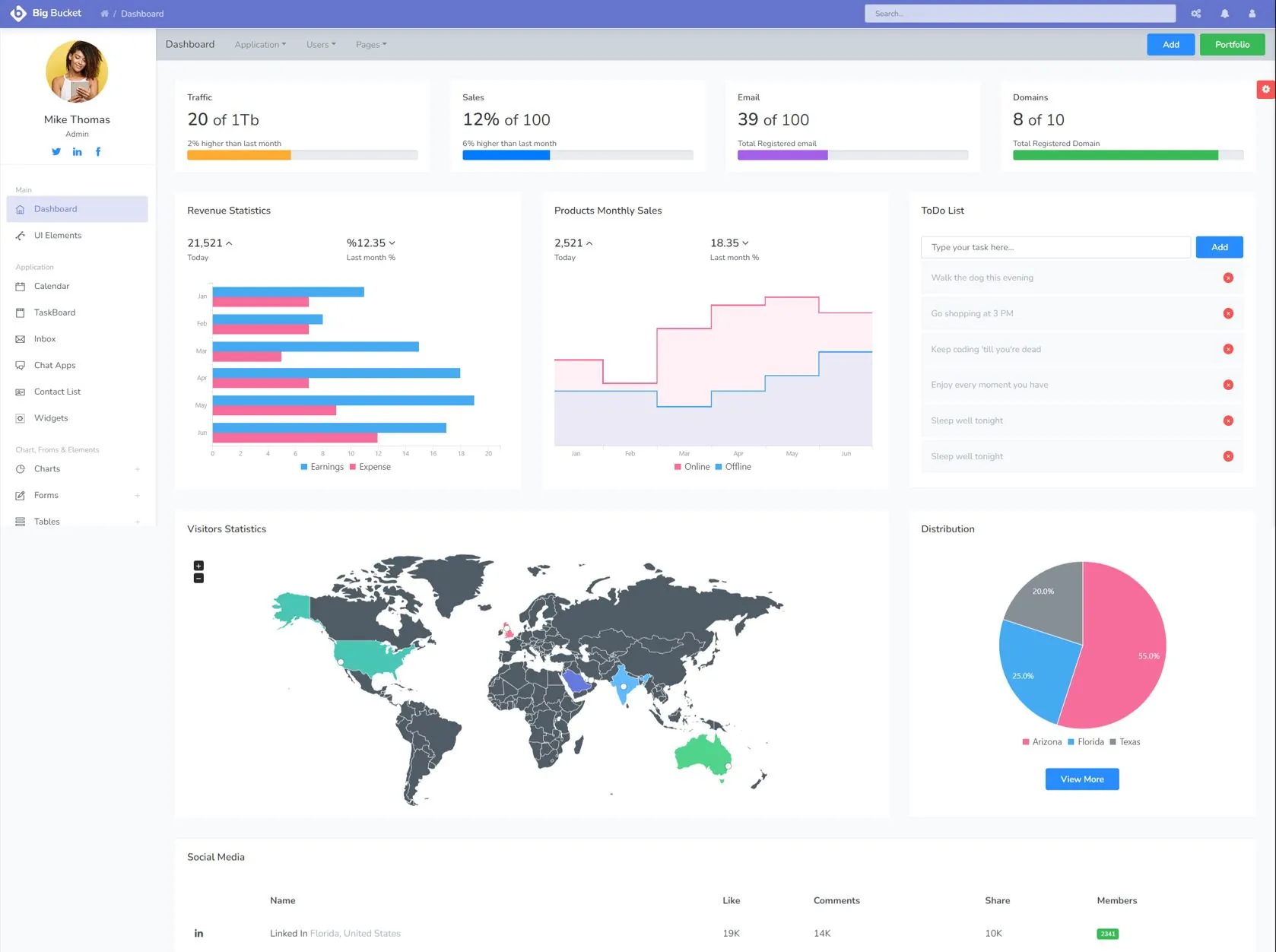The height and width of the screenshot is (952, 1276).
Task: Delete the 'Walk the dog this evening' task
Action: (1227, 278)
